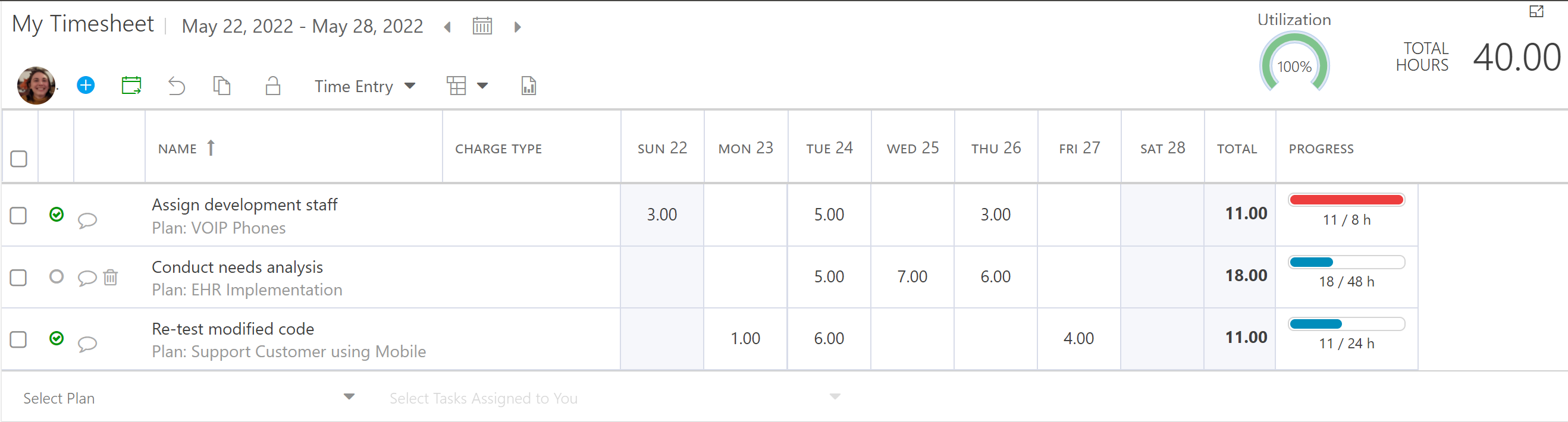Click the undo arrow icon

tap(177, 86)
